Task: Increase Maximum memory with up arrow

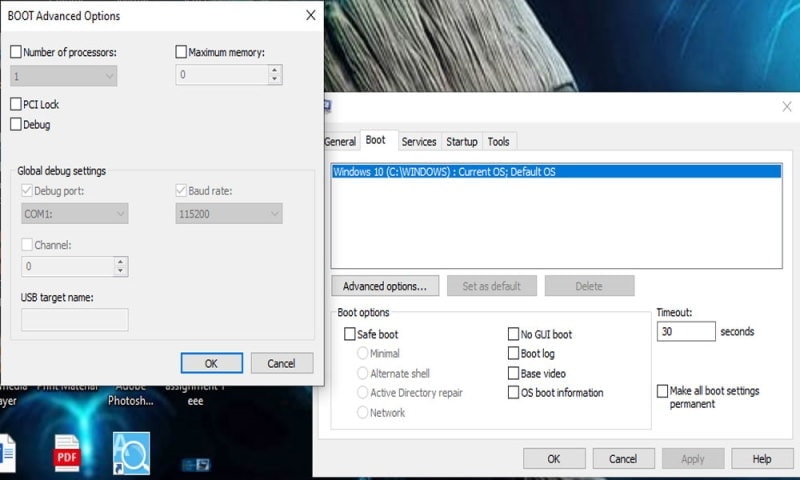Action: pyautogui.click(x=274, y=70)
